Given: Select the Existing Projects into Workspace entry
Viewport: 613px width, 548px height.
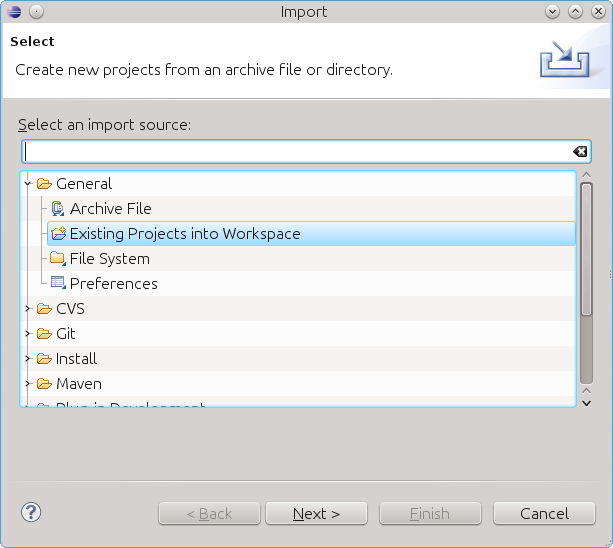Looking at the screenshot, I should point(185,234).
